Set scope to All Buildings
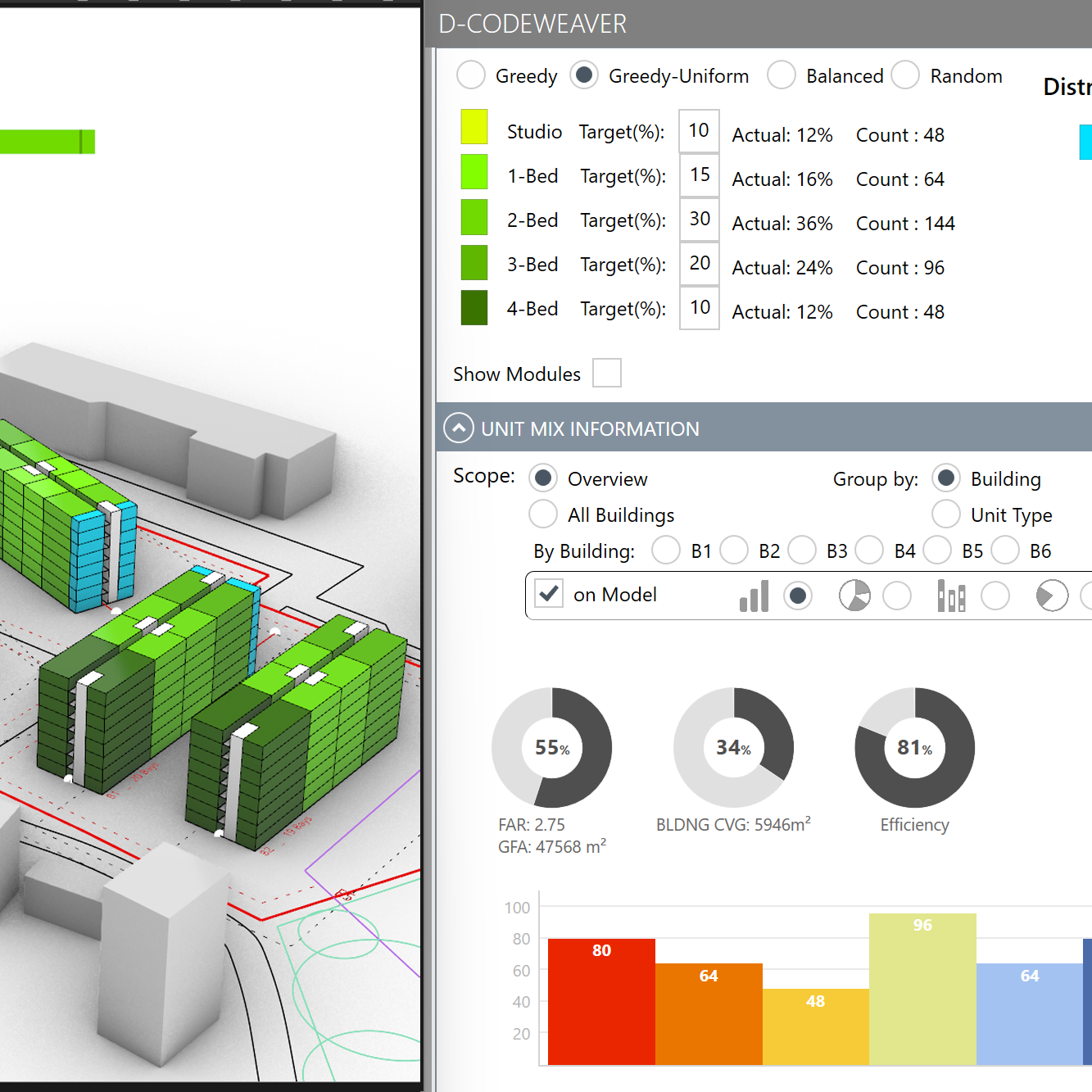The image size is (1092, 1092). [x=543, y=514]
